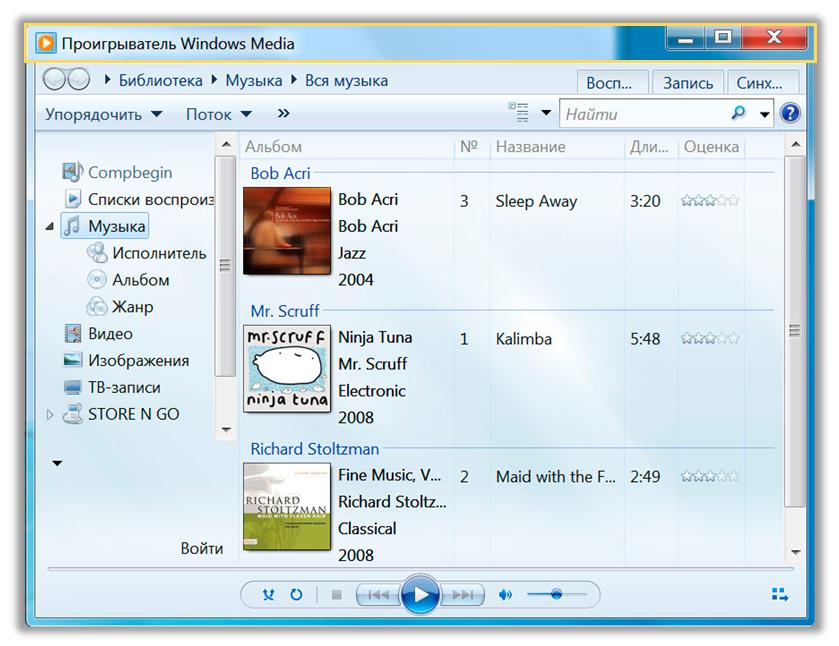This screenshot has height=646, width=839.
Task: Open the arrow before Музыка breadcrumb
Action: pos(215,80)
